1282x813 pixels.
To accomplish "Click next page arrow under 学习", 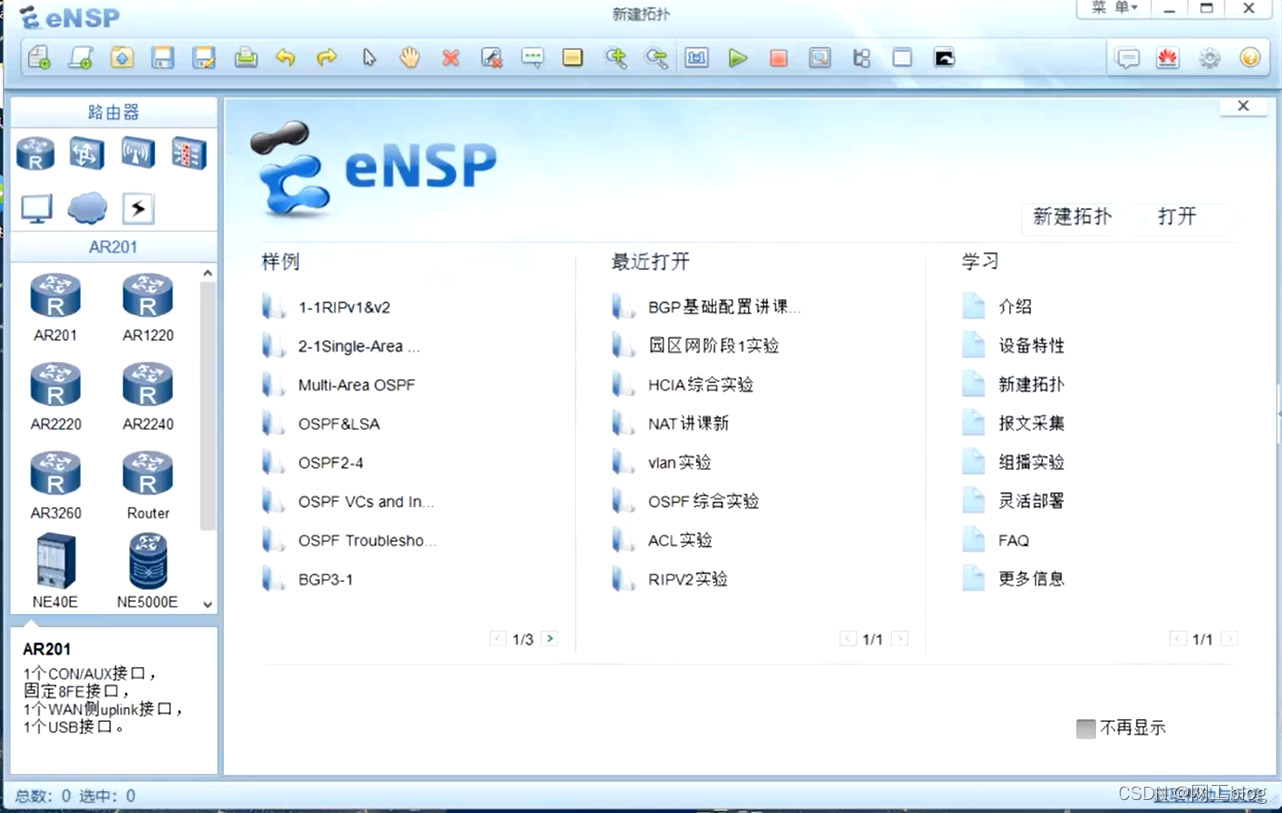I will [x=1230, y=638].
